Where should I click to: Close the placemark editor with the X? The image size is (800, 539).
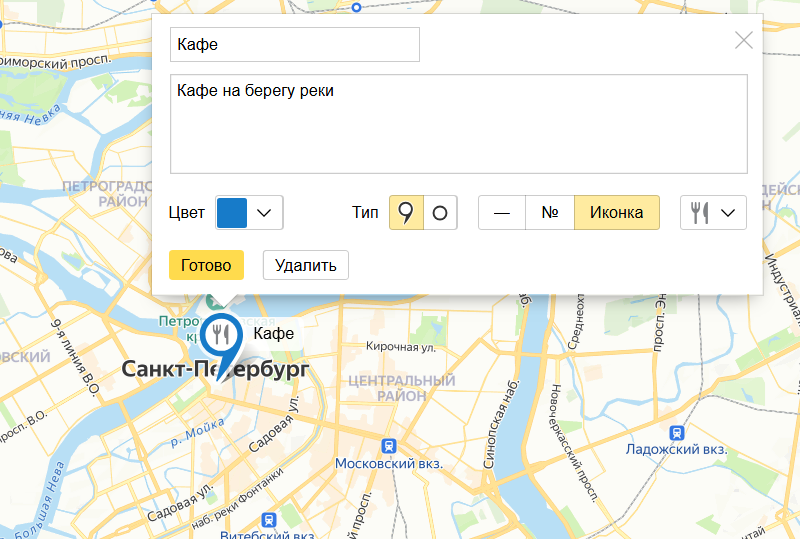tap(744, 40)
